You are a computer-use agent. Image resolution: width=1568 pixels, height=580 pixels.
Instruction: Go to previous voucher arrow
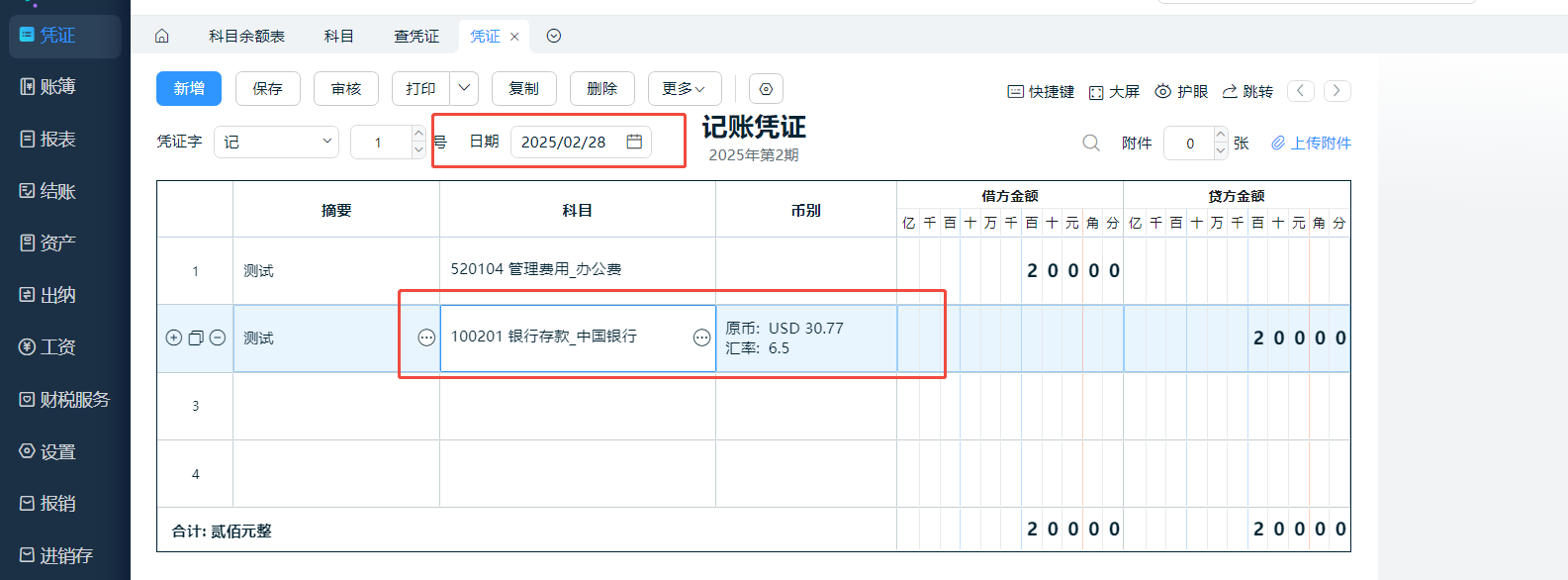1301,91
